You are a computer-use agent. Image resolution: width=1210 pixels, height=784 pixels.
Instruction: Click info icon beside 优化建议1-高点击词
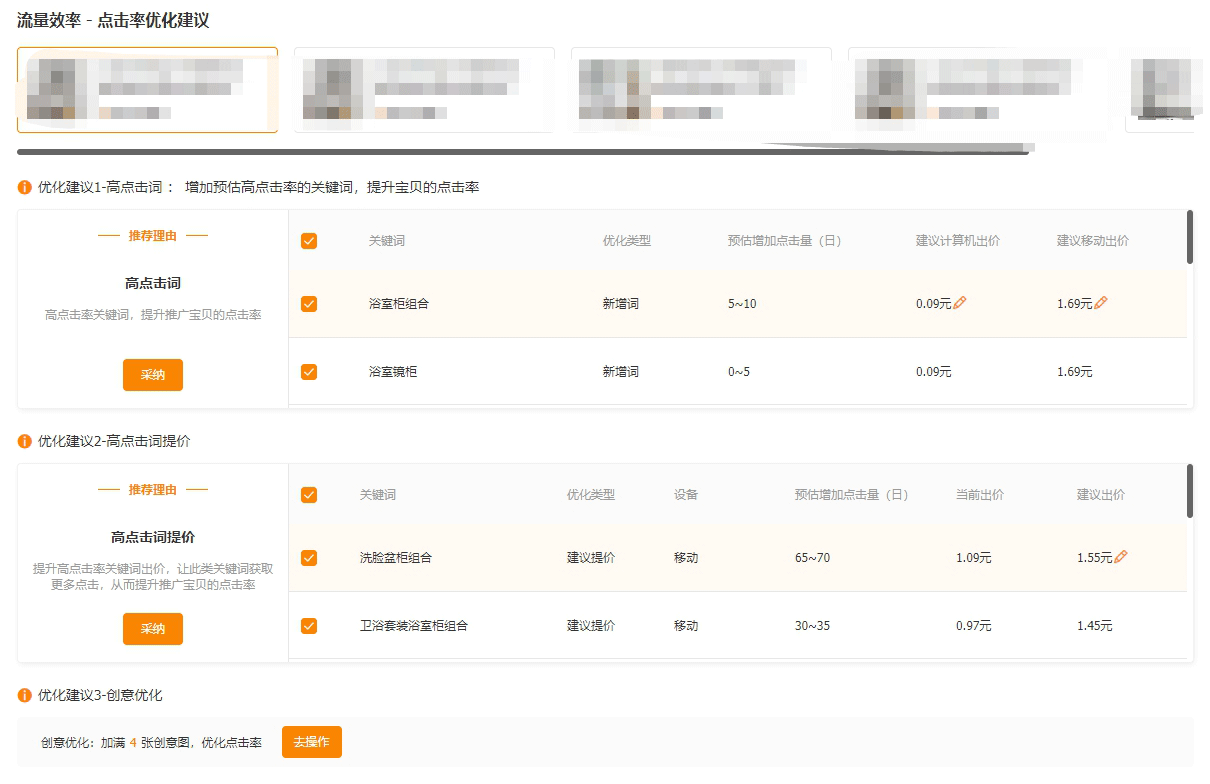(x=25, y=188)
